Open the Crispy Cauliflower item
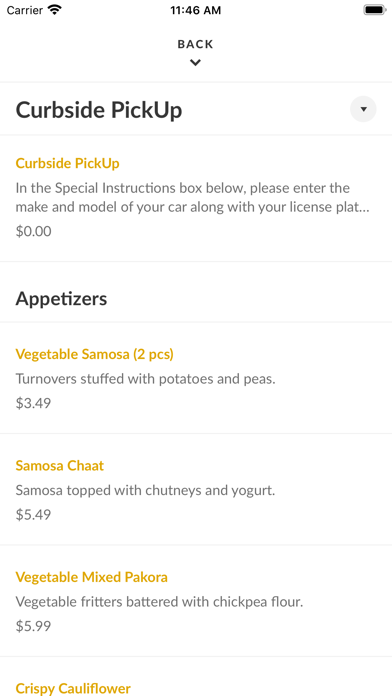The width and height of the screenshot is (392, 696). (73, 688)
